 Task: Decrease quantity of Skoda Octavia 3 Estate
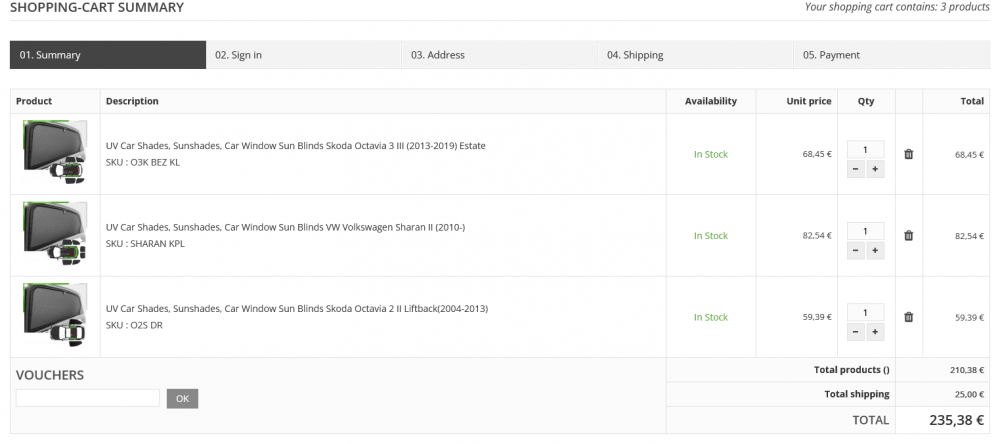pyautogui.click(x=856, y=169)
